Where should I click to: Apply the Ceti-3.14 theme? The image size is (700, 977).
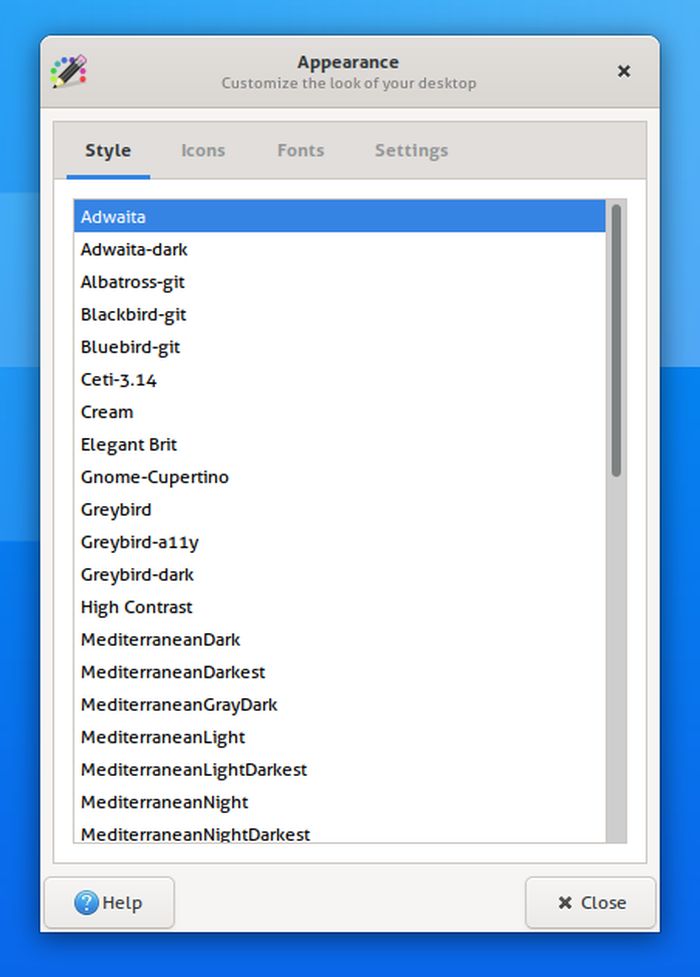click(x=118, y=380)
